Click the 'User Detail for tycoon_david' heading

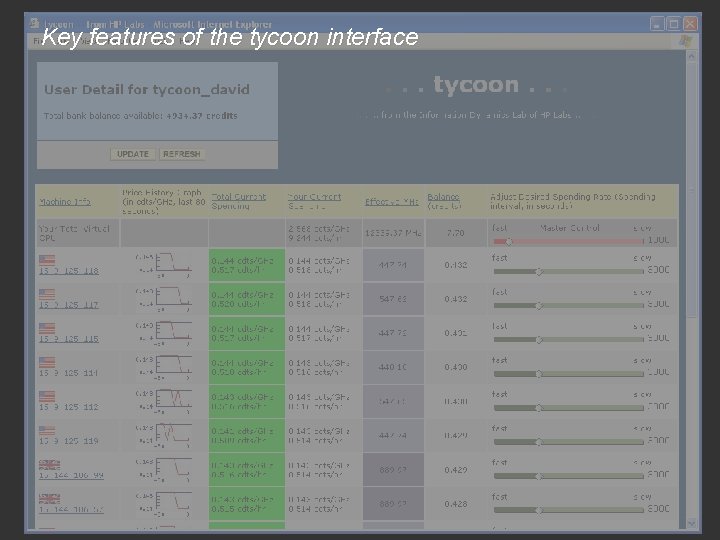click(x=147, y=90)
